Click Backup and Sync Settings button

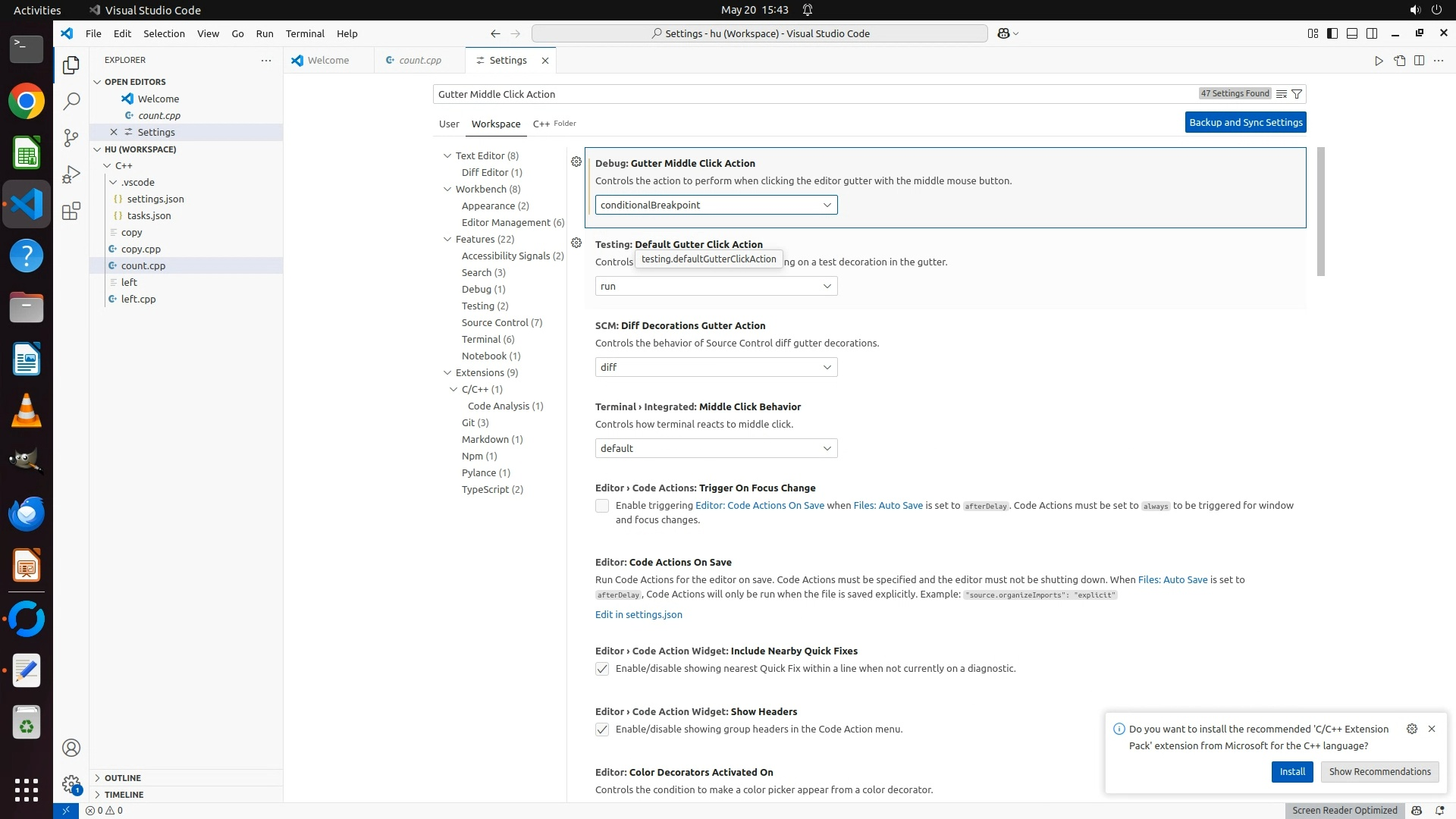[1245, 122]
